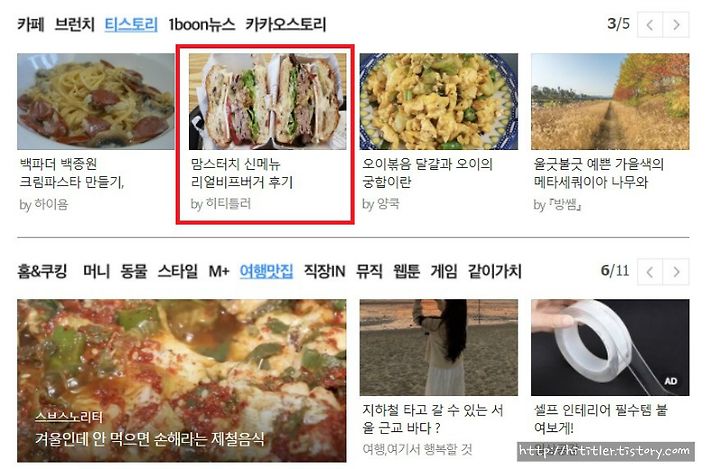Viewport: 720px width, 469px height.
Task: Switch to the 머니 category
Action: (96, 271)
